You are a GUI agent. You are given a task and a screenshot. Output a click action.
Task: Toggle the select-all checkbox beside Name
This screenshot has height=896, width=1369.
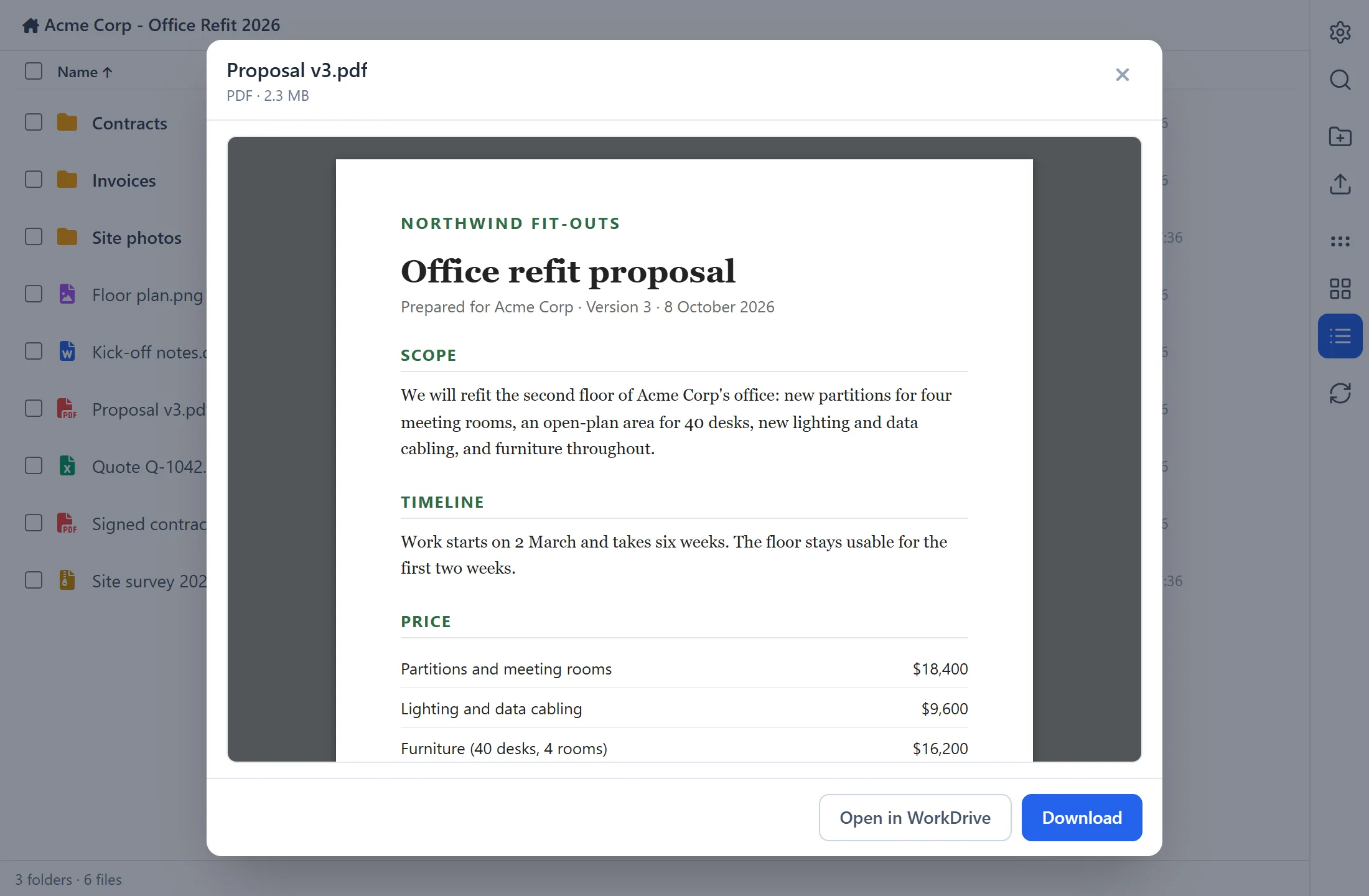coord(34,71)
